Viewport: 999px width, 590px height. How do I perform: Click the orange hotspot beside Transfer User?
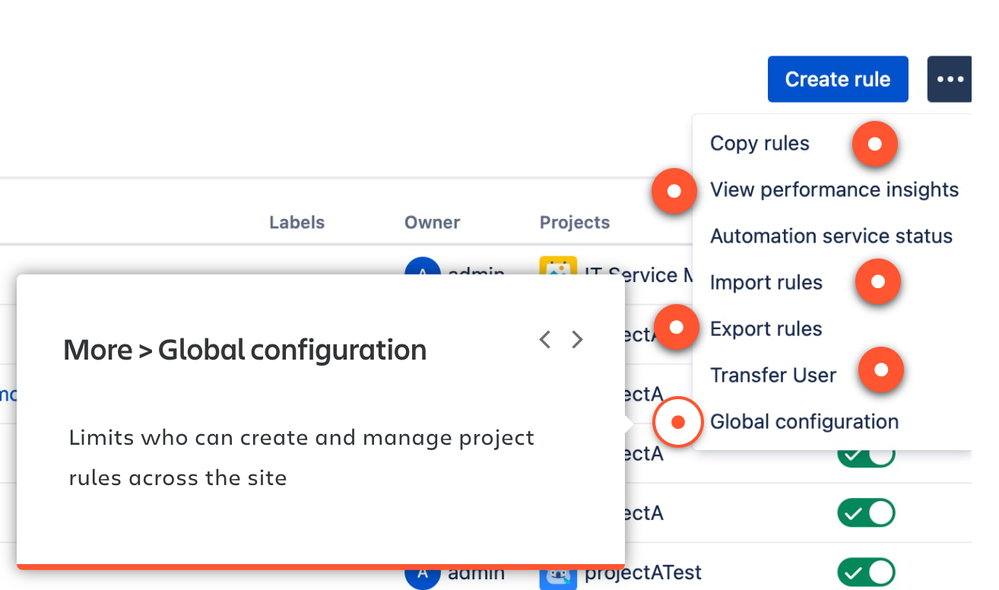[881, 370]
